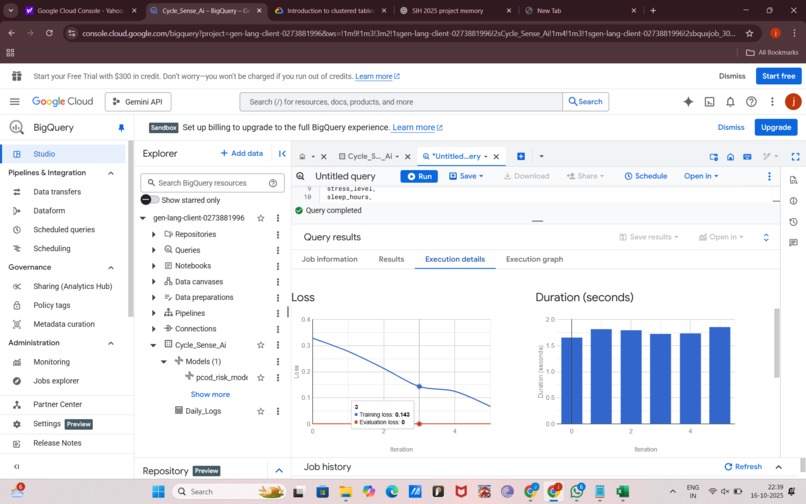The image size is (806, 504).
Task: Star the Cycle_Sense_Ai dataset
Action: 261,345
